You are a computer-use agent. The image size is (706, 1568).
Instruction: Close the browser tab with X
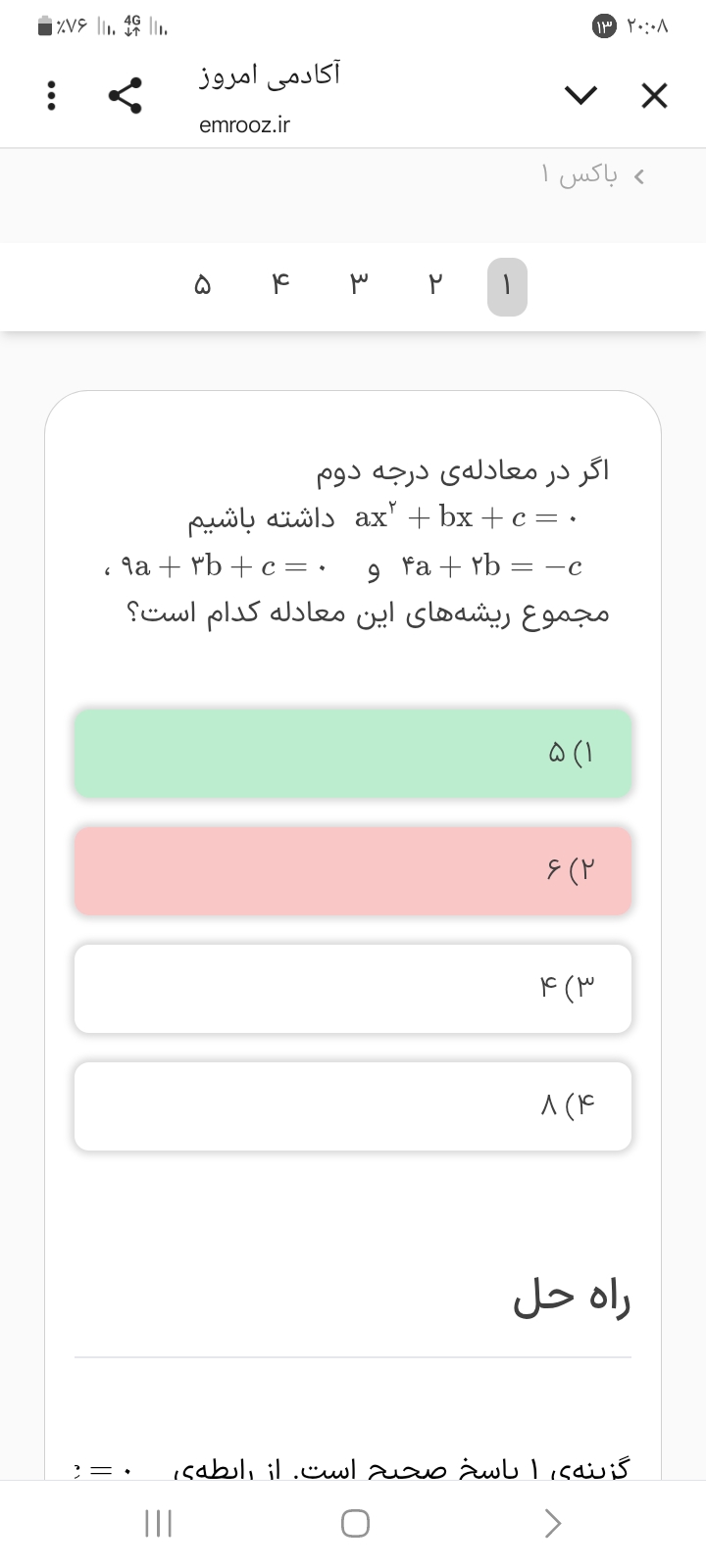[x=654, y=96]
